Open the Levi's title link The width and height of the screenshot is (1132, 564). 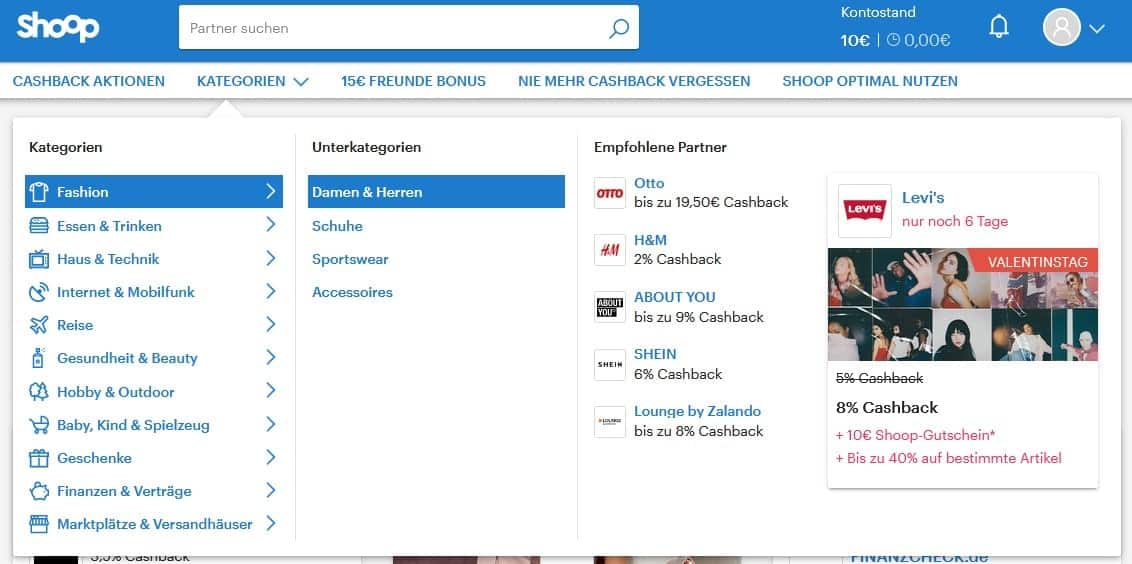923,198
